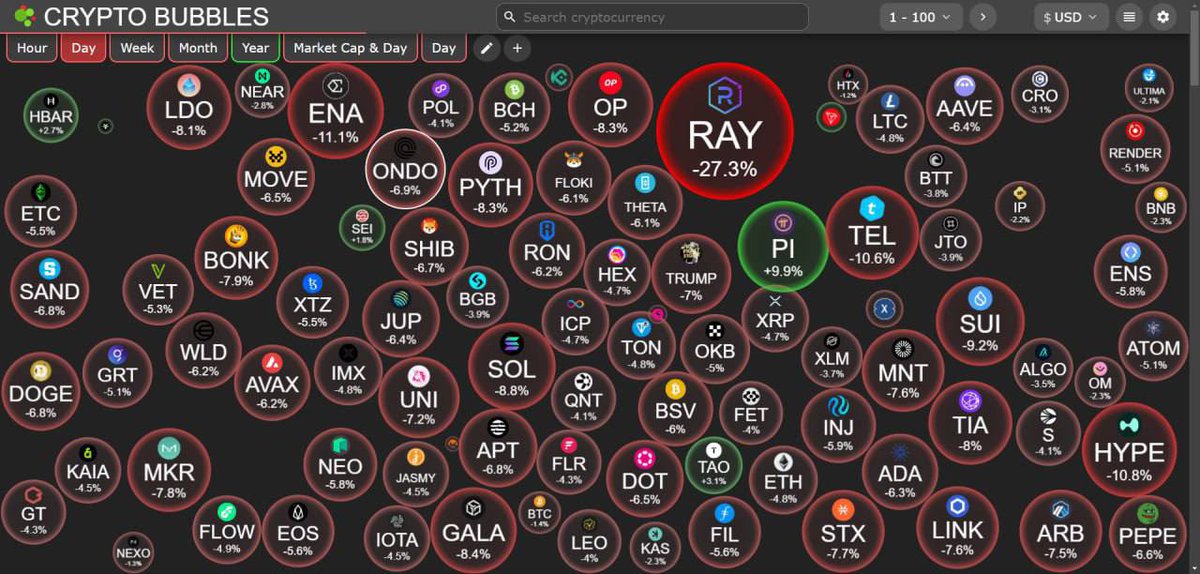Click the CRYPTO BUBBLES title
1200x574 pixels.
(x=157, y=17)
